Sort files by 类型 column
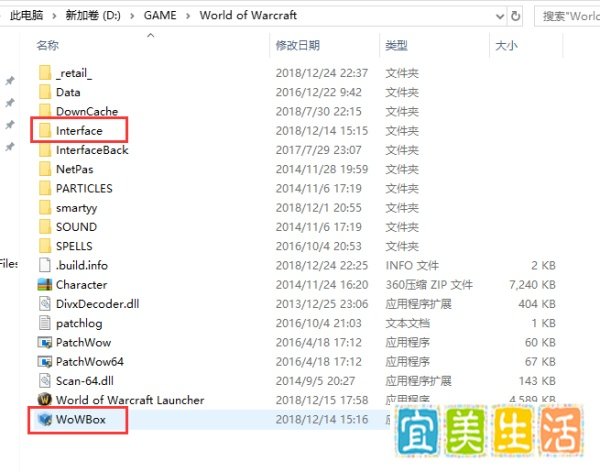Image resolution: width=600 pixels, height=472 pixels. 396,46
